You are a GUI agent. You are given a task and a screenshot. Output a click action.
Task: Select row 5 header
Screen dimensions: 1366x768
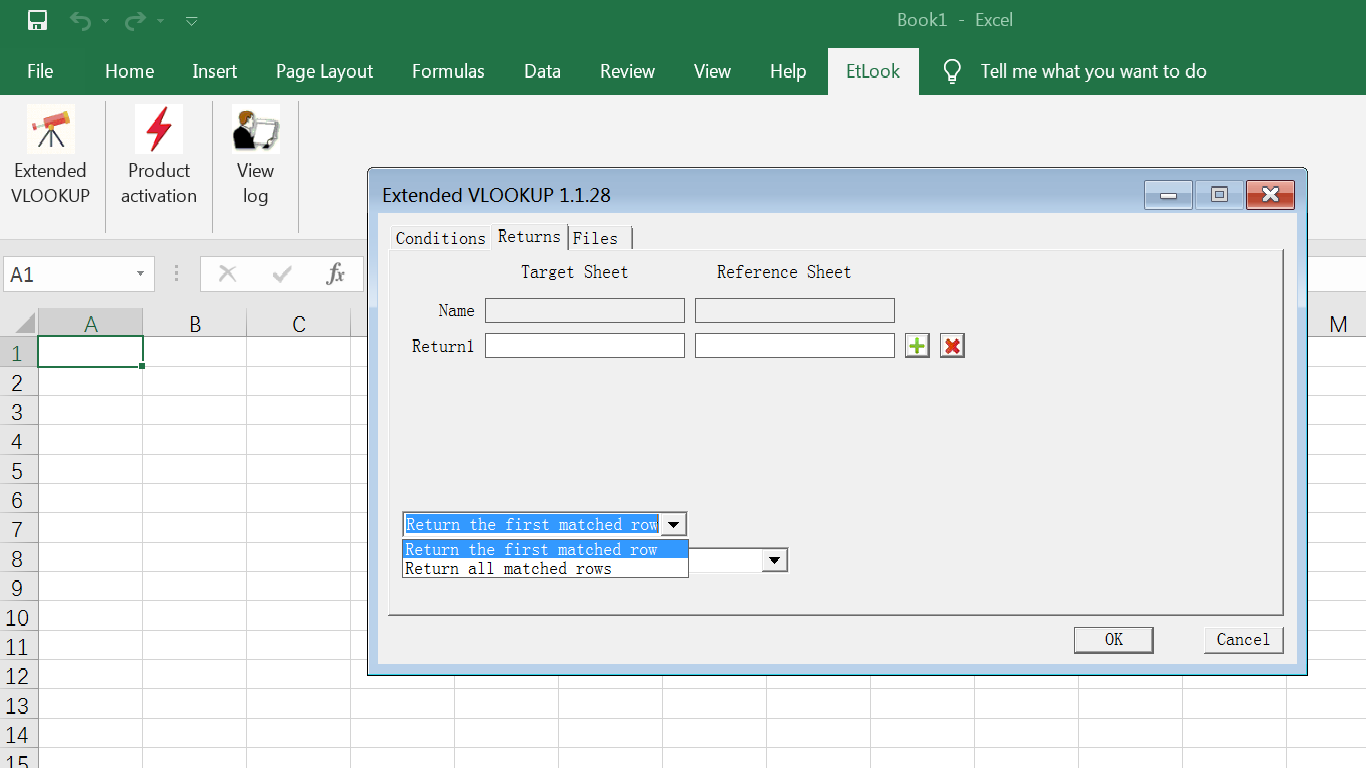[17, 470]
